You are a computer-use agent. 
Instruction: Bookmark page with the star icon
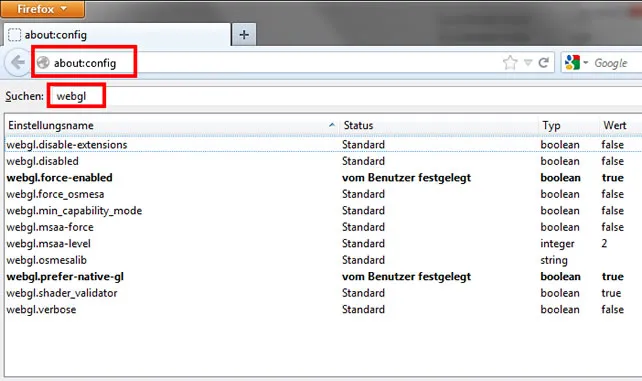pyautogui.click(x=510, y=63)
